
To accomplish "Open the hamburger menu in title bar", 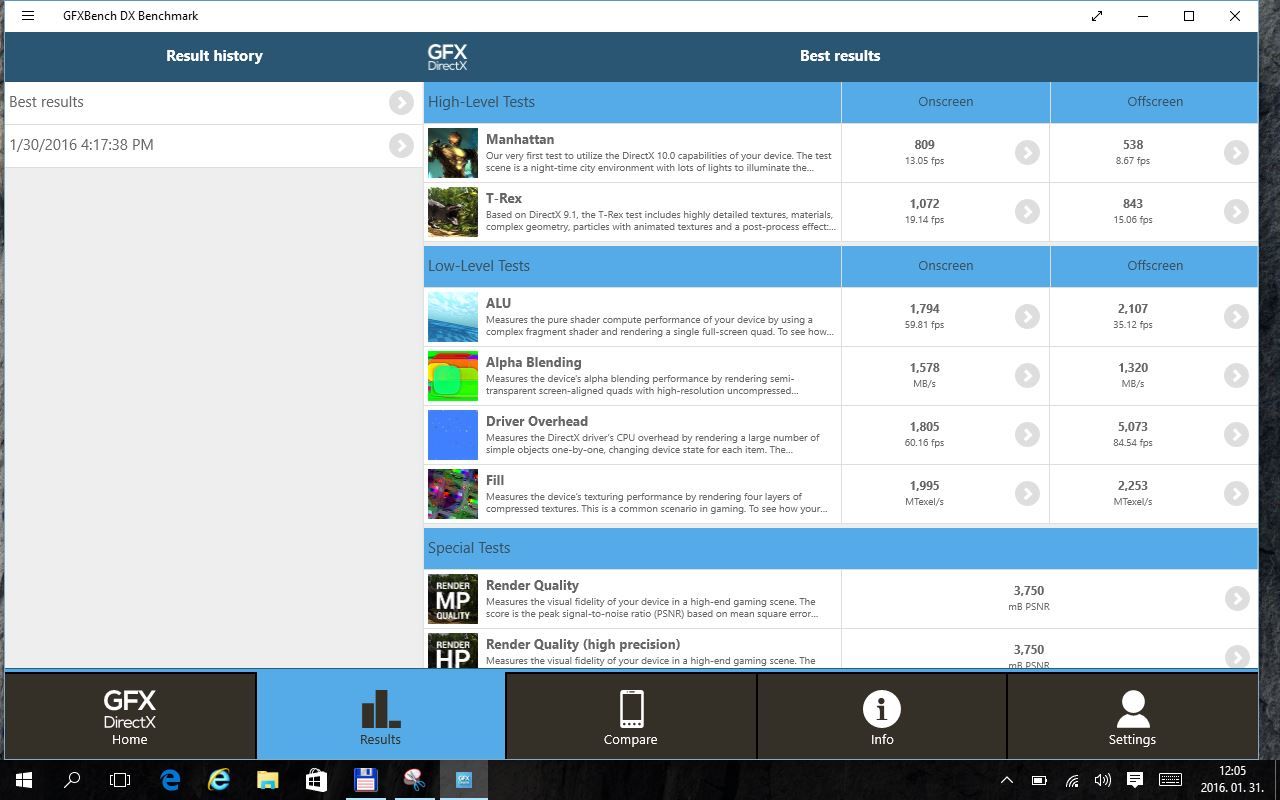I will tap(28, 16).
